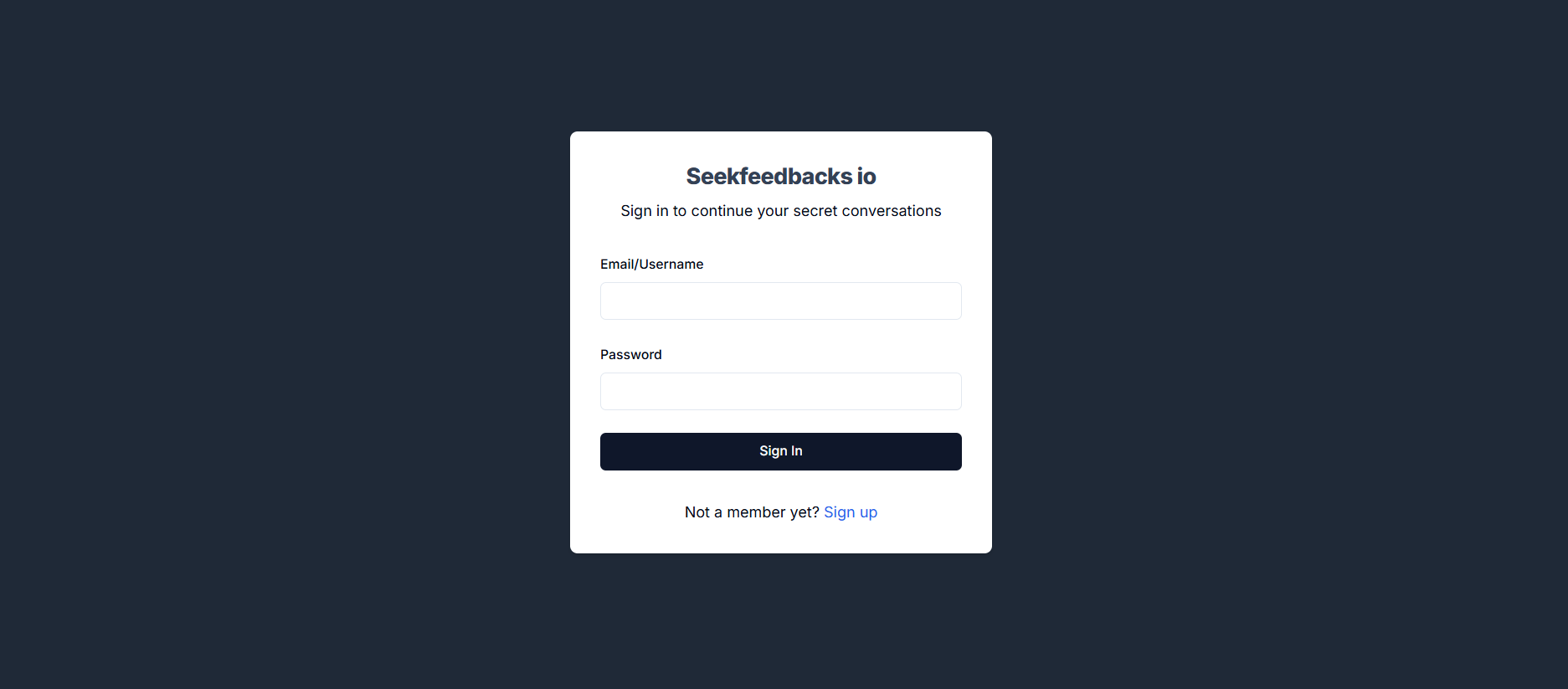Submit the form via Sign In

(780, 451)
